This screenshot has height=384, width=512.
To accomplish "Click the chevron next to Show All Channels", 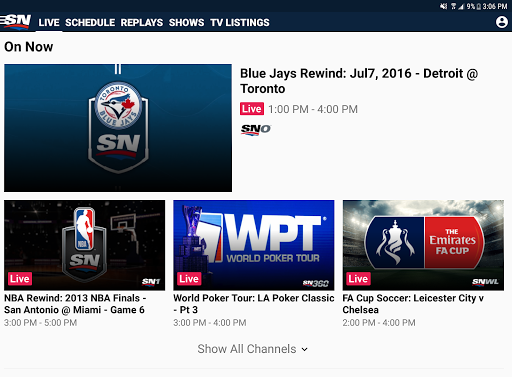I will (x=304, y=349).
